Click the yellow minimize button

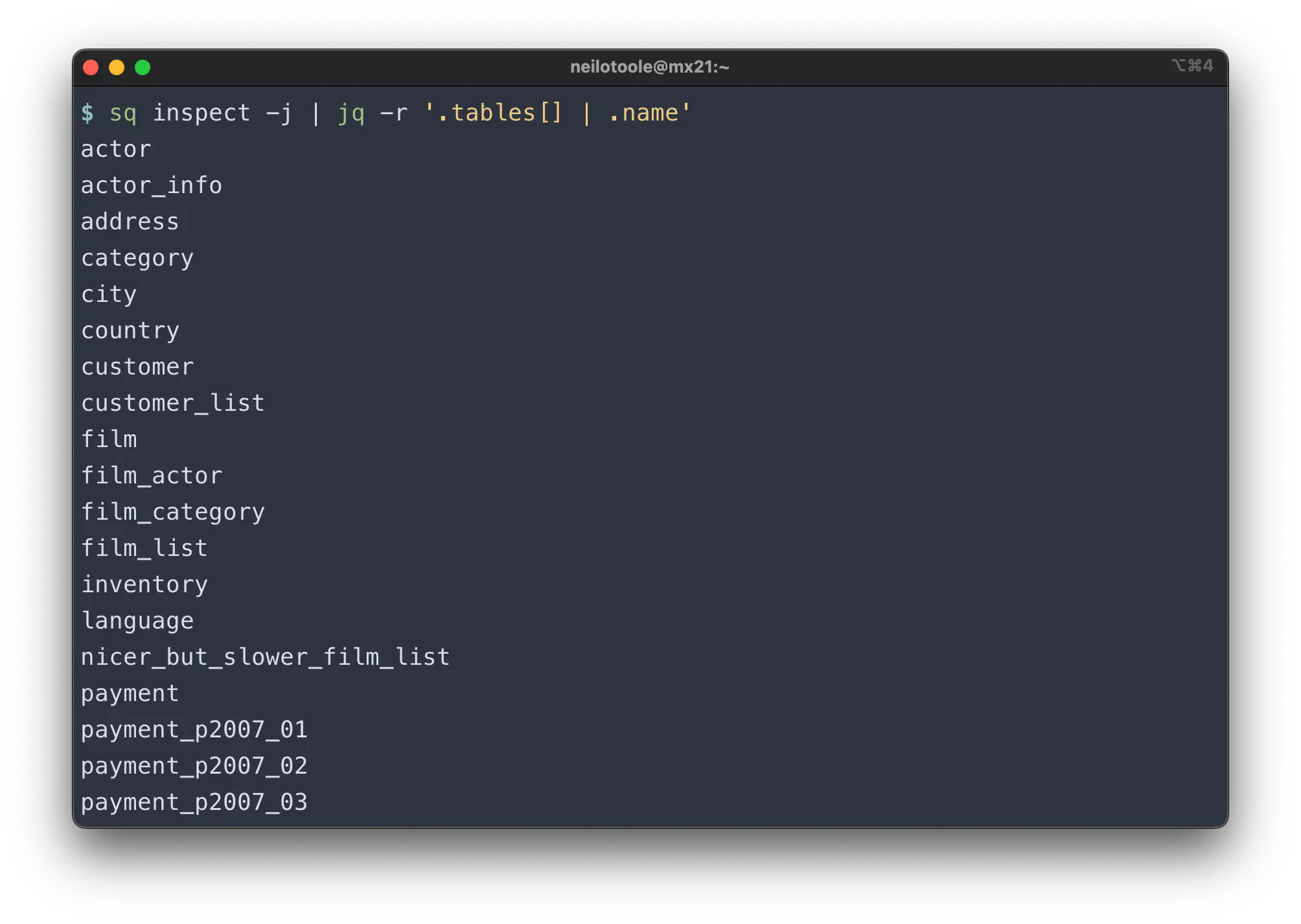click(117, 66)
